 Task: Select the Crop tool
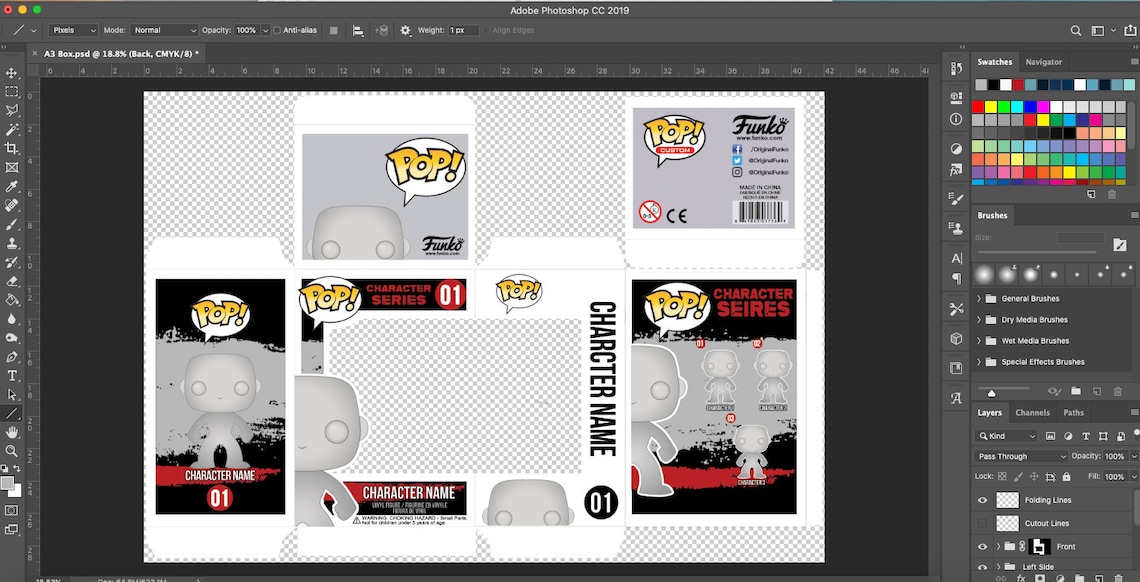click(x=12, y=146)
